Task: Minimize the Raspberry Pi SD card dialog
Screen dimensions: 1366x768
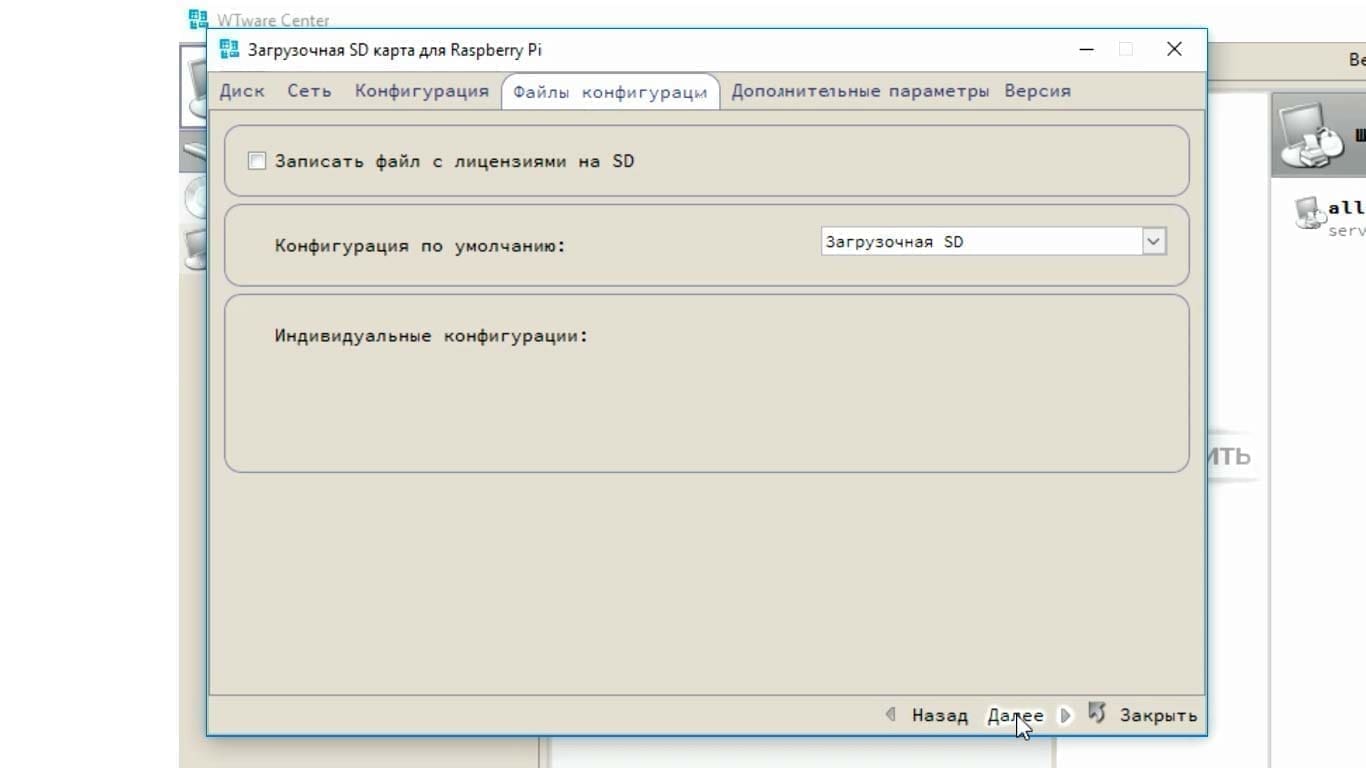Action: [1087, 49]
